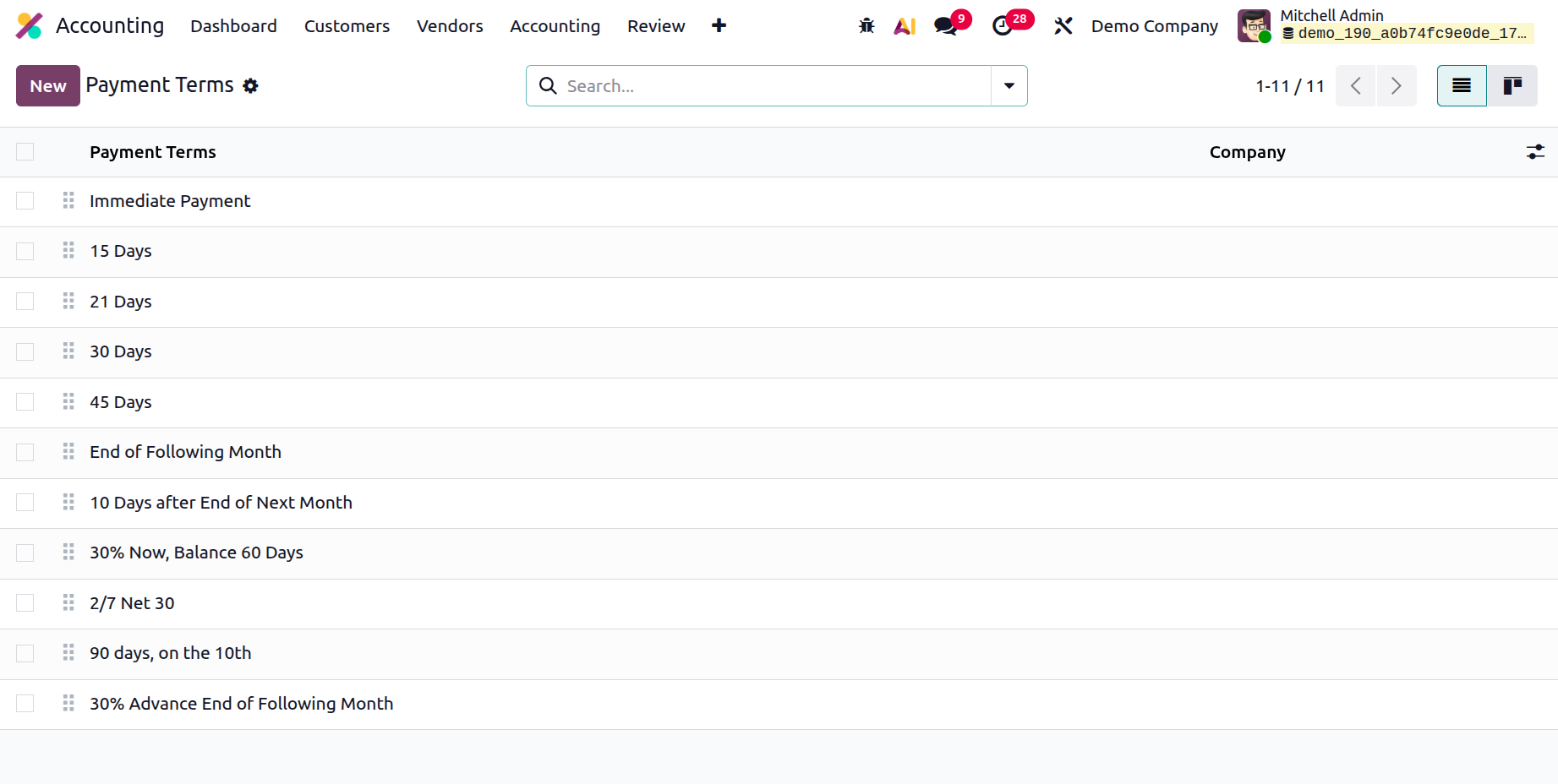The image size is (1558, 784).
Task: Open the 30% Now, Balance 60 Days record
Action: (x=196, y=553)
